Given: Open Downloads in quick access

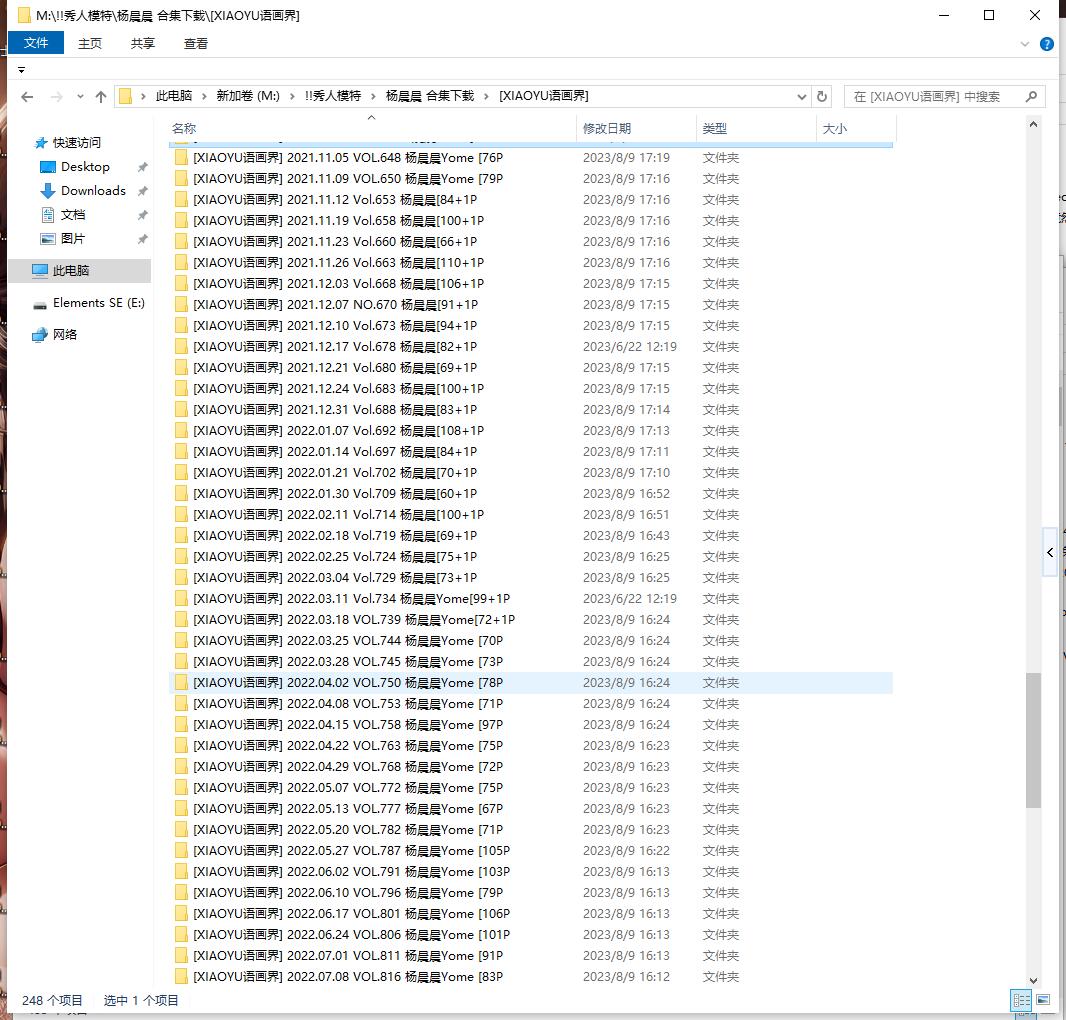Looking at the screenshot, I should (93, 190).
